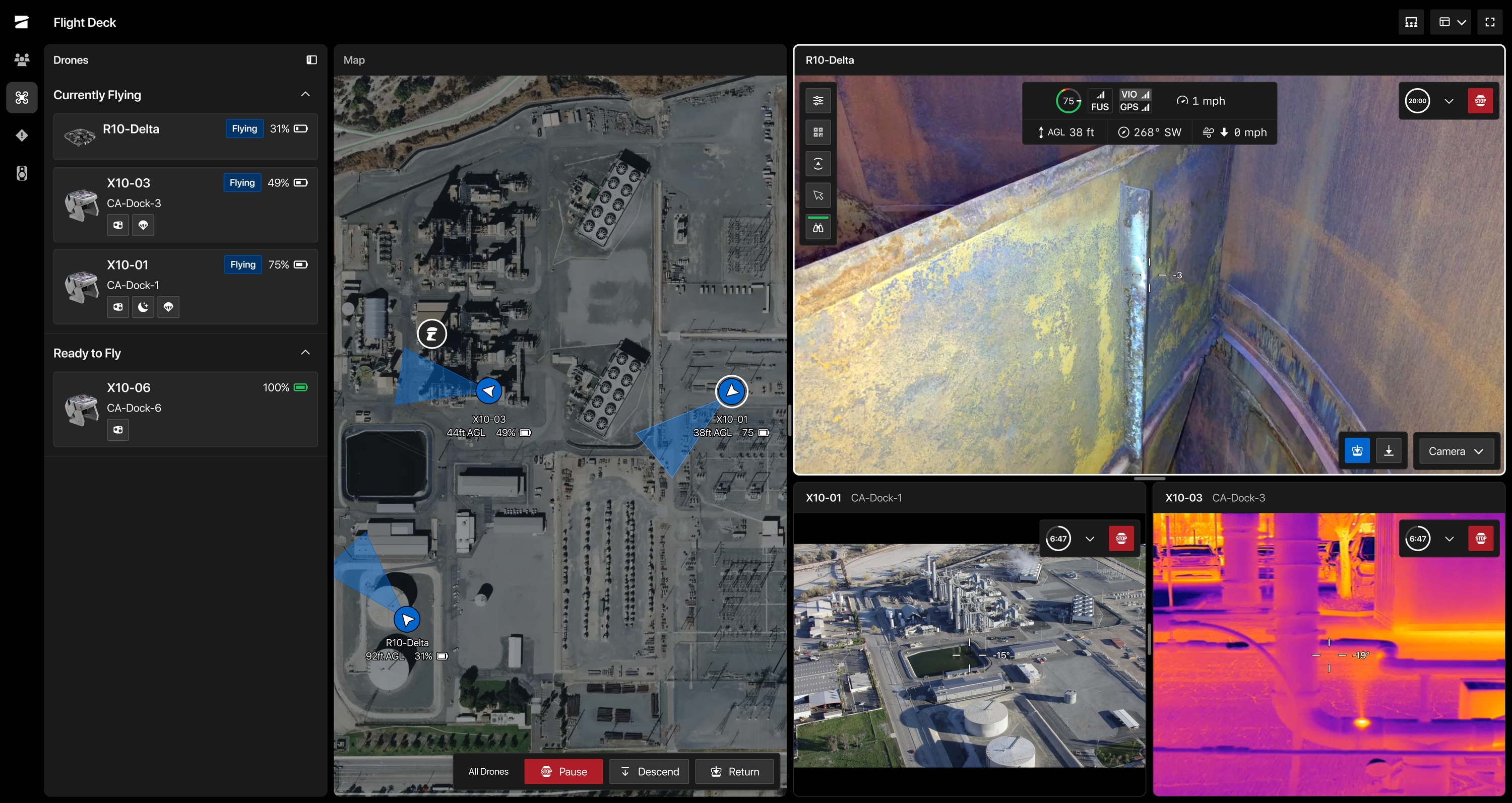1512x803 pixels.
Task: Collapse the Currently Flying section
Action: [305, 94]
